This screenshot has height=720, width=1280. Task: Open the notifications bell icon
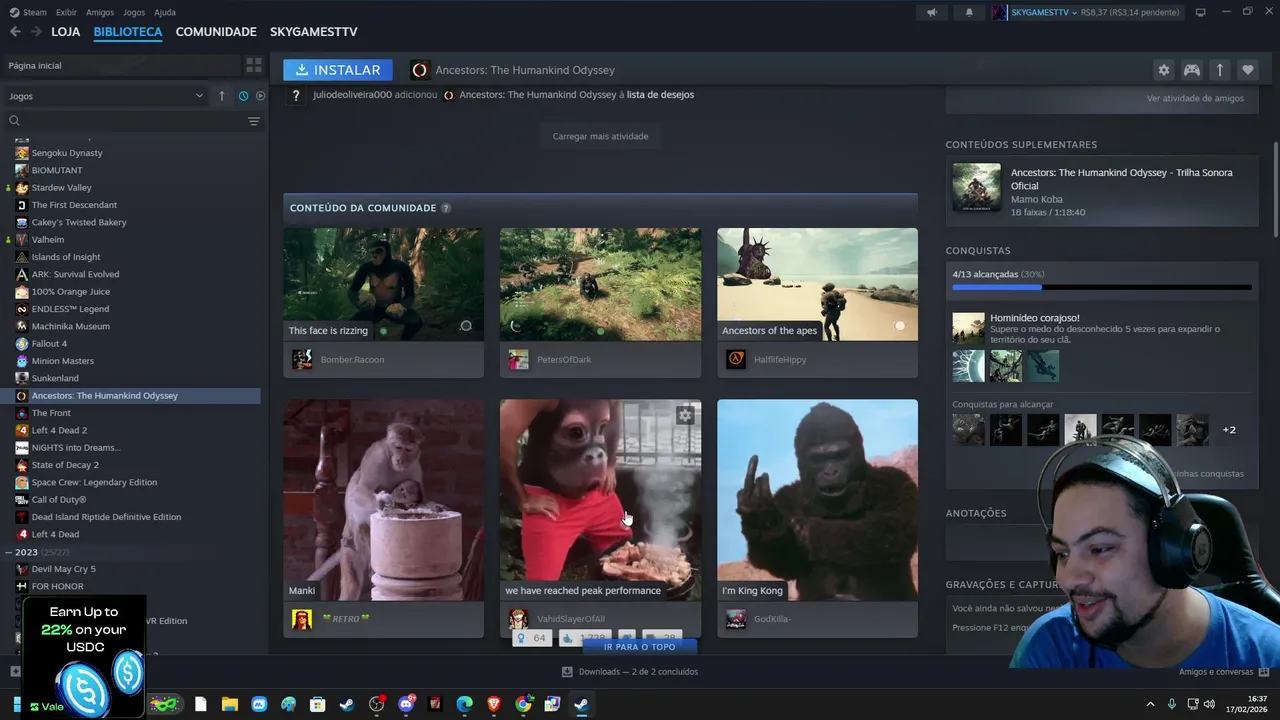pos(969,12)
